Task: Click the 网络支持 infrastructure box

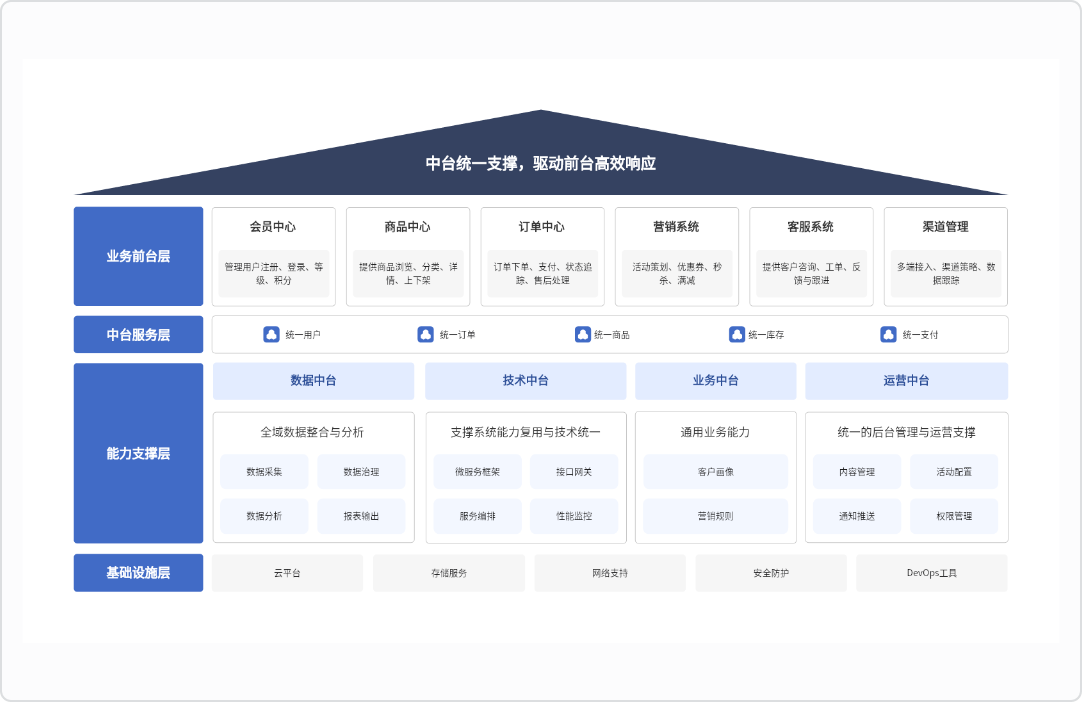Action: point(610,573)
